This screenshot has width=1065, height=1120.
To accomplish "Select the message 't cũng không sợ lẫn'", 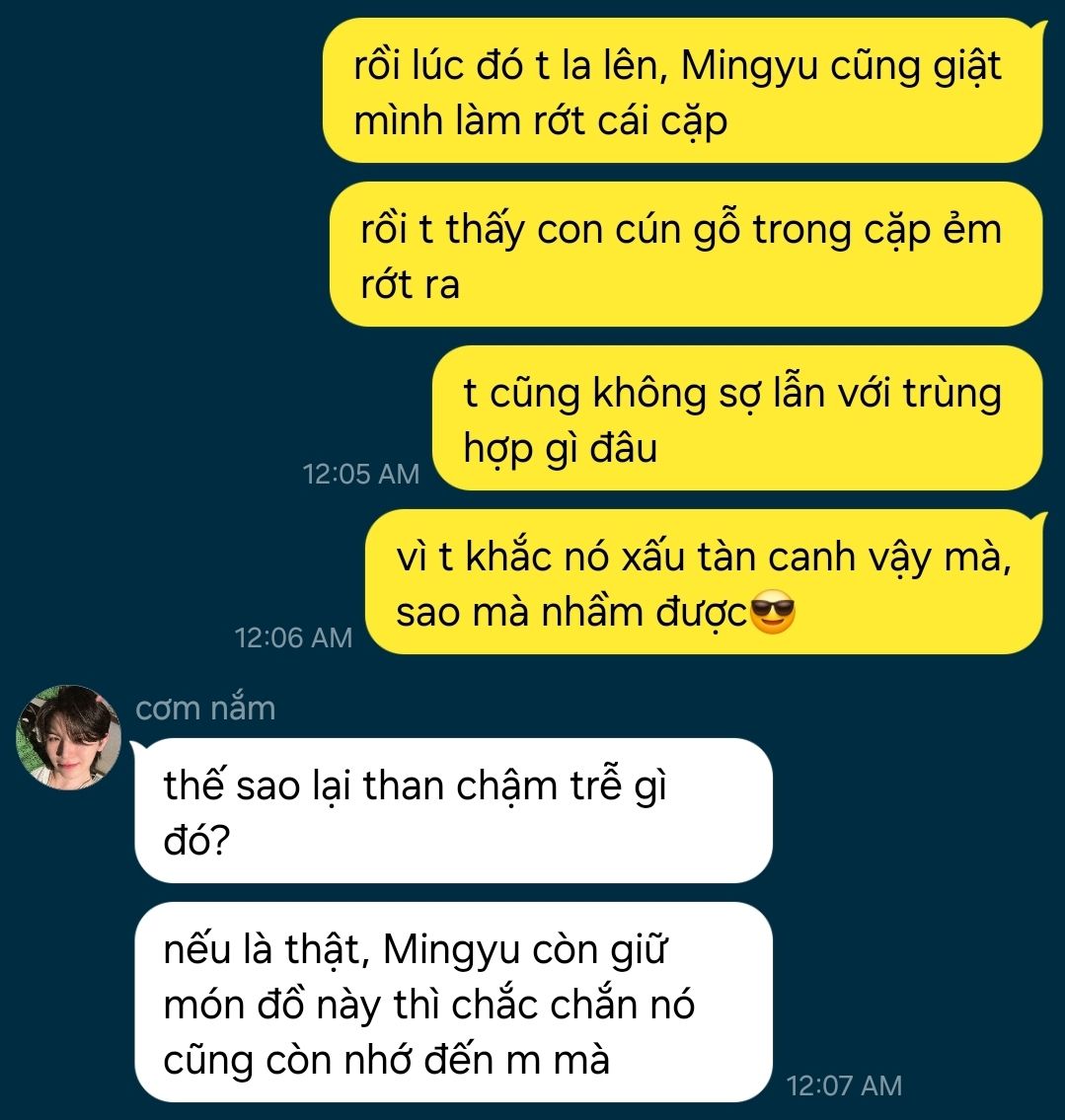I will click(737, 417).
